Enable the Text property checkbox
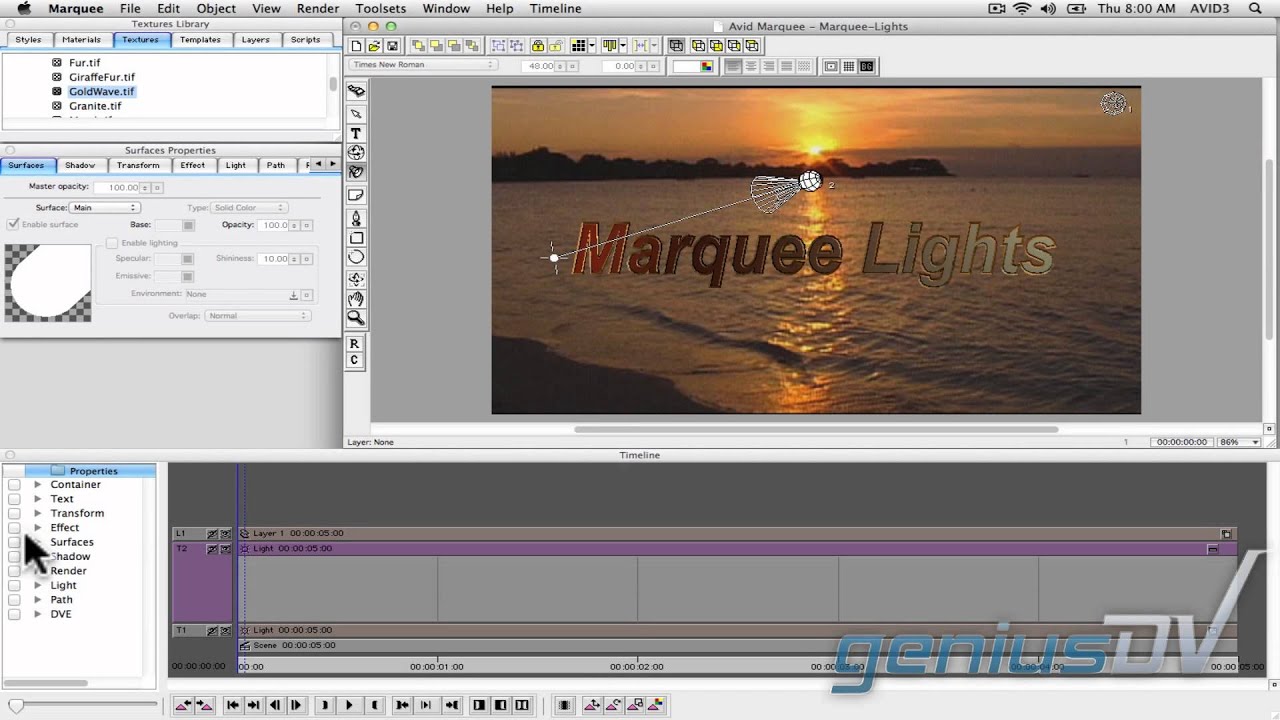 tap(14, 499)
